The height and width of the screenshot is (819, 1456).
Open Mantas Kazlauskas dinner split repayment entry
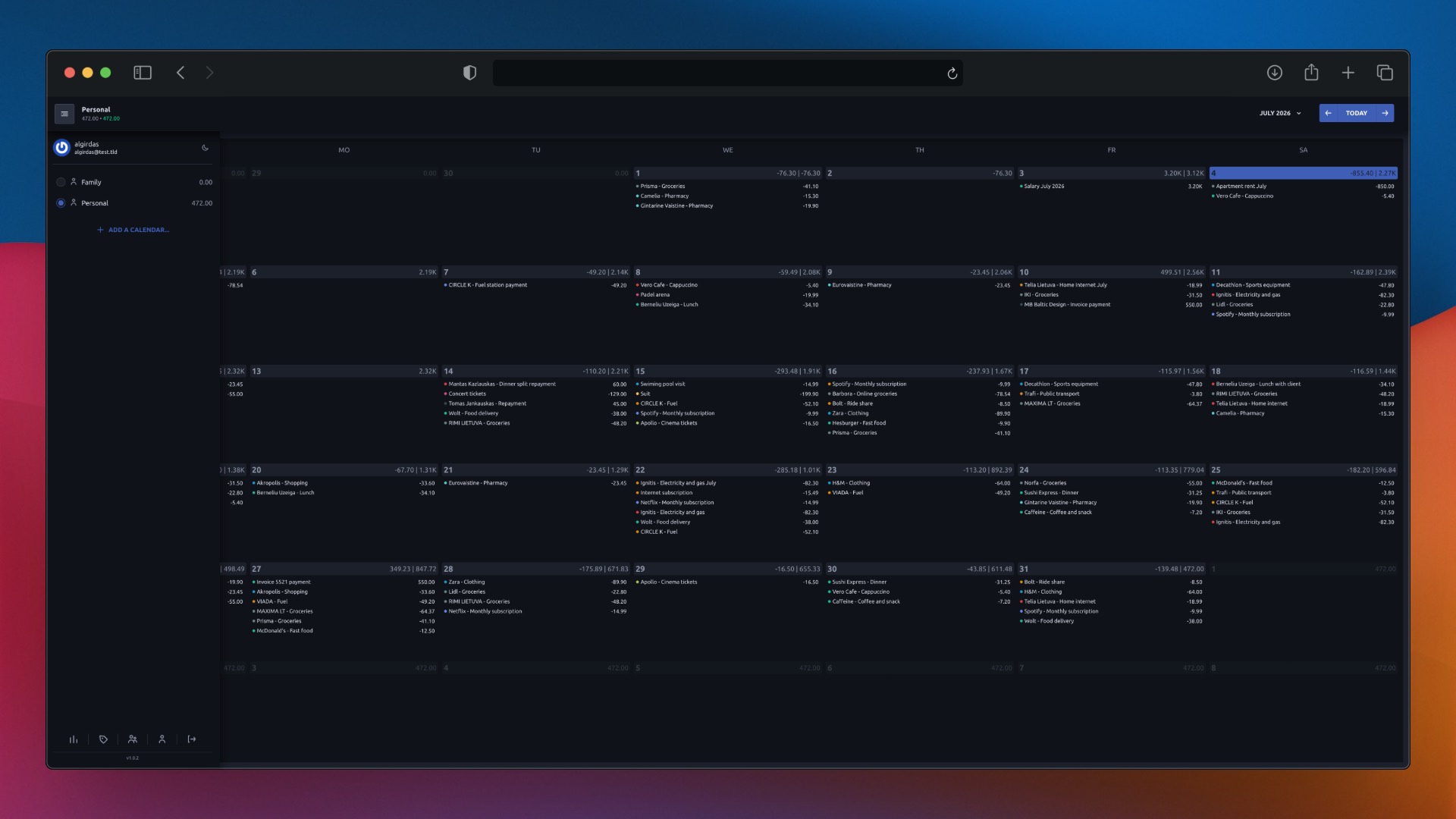point(535,384)
